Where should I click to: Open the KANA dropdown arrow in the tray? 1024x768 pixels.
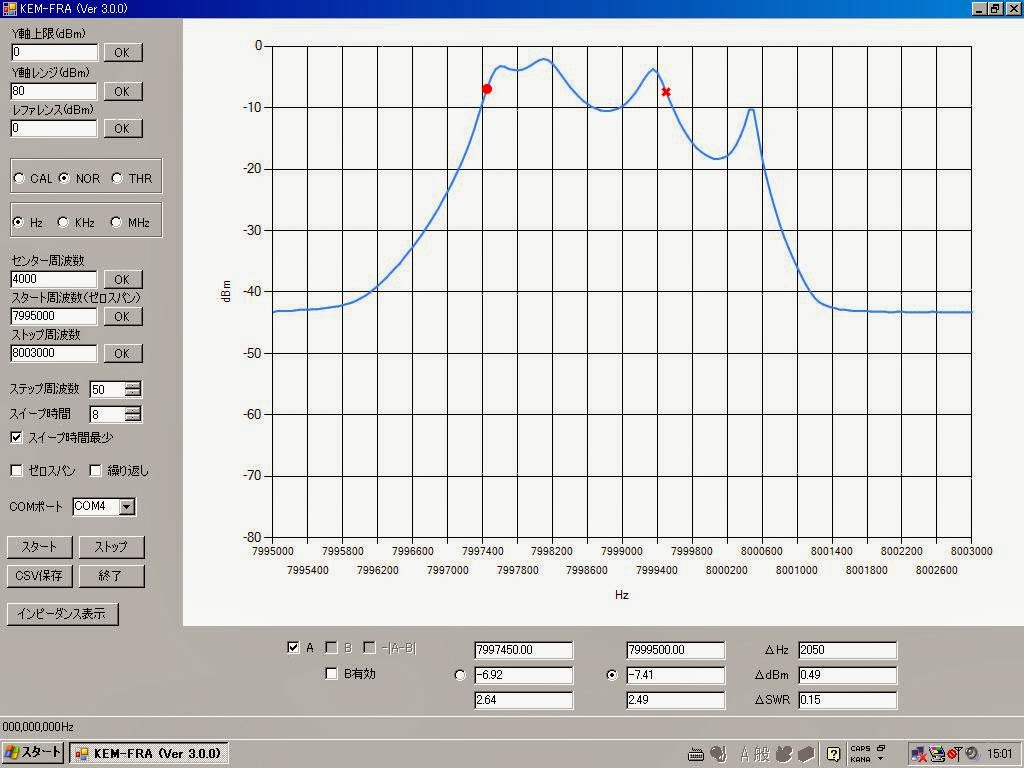tap(881, 758)
